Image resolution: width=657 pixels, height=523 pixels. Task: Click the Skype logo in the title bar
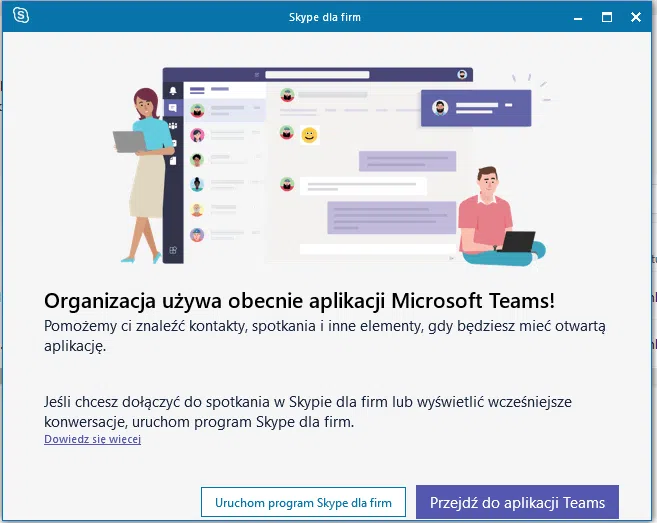click(19, 16)
